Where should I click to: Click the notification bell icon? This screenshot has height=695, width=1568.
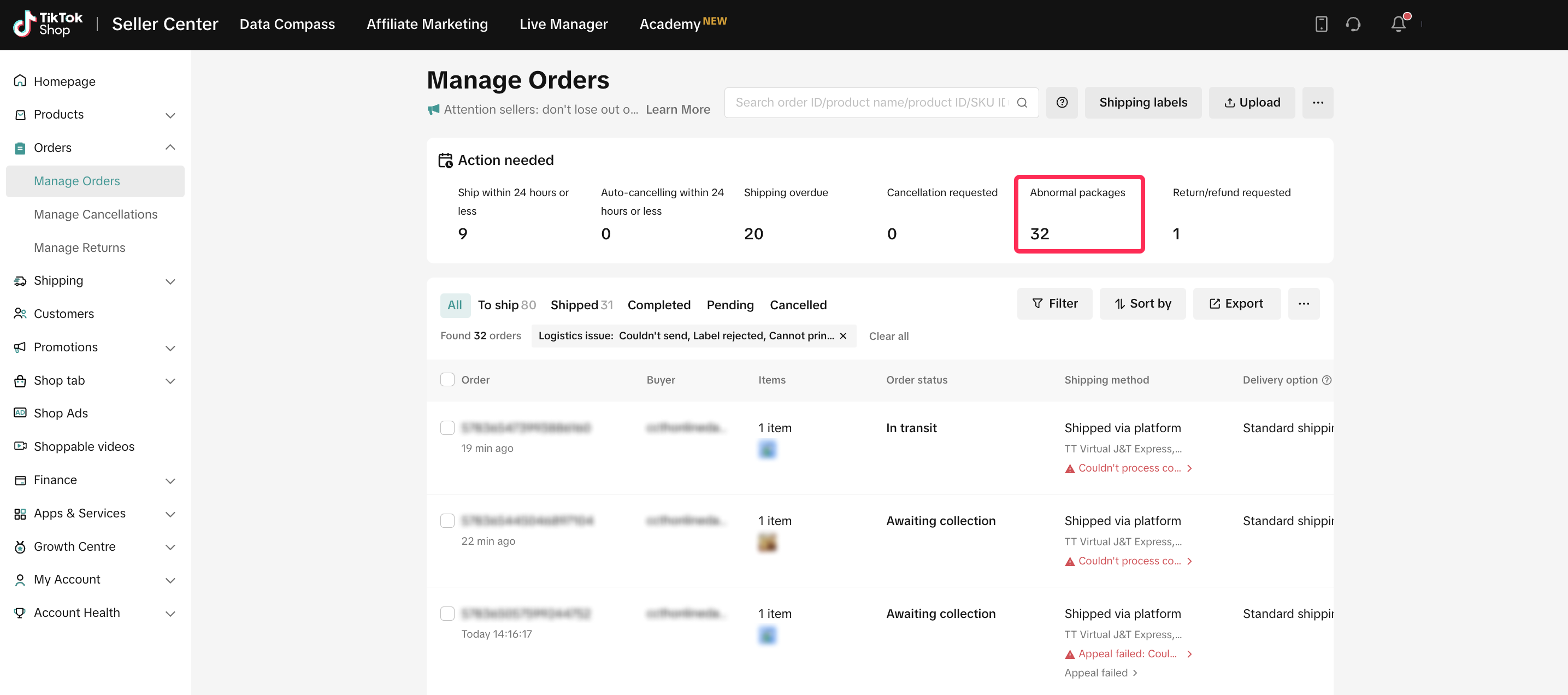coord(1398,25)
